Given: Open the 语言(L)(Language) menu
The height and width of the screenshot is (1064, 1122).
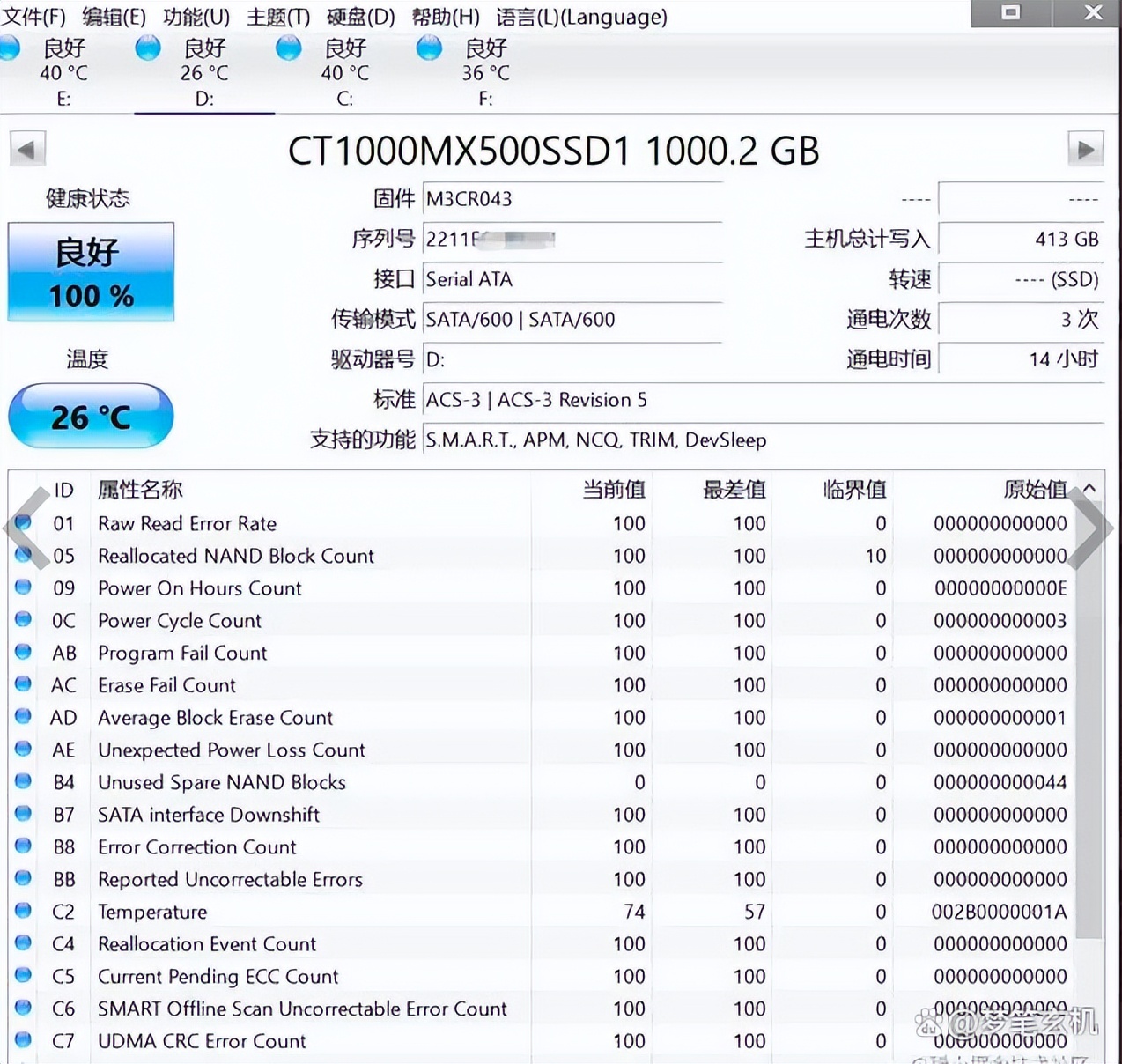Looking at the screenshot, I should [581, 17].
